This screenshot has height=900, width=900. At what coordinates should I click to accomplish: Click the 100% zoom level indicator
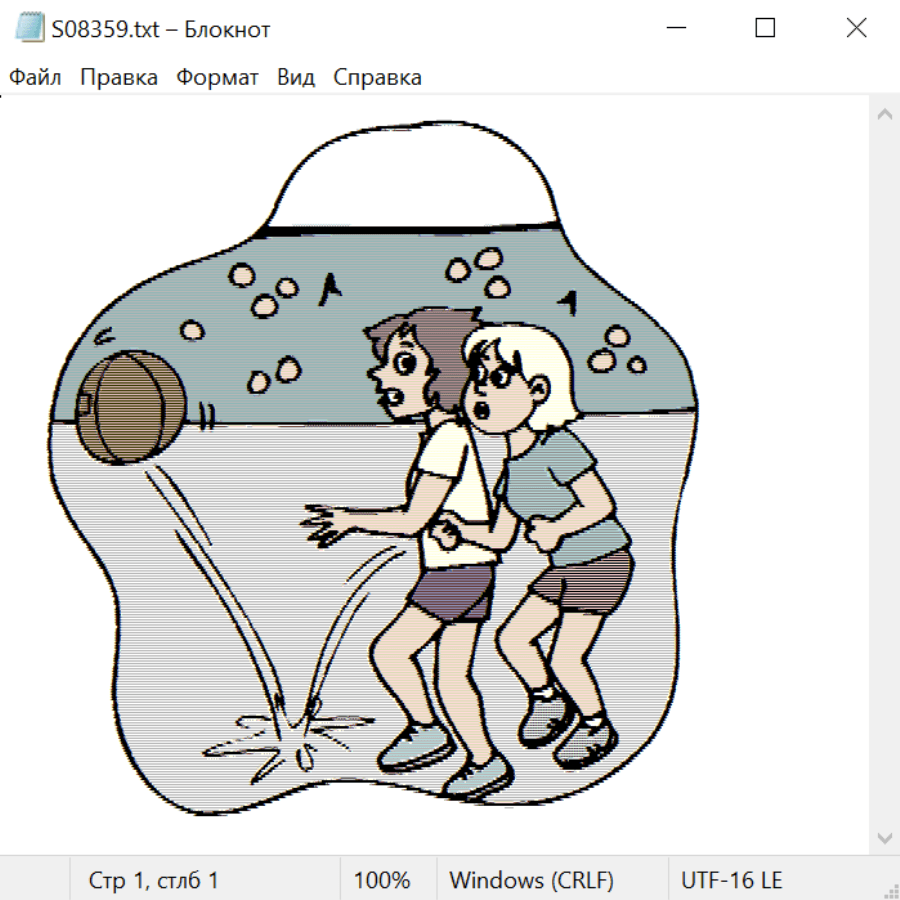(x=382, y=881)
